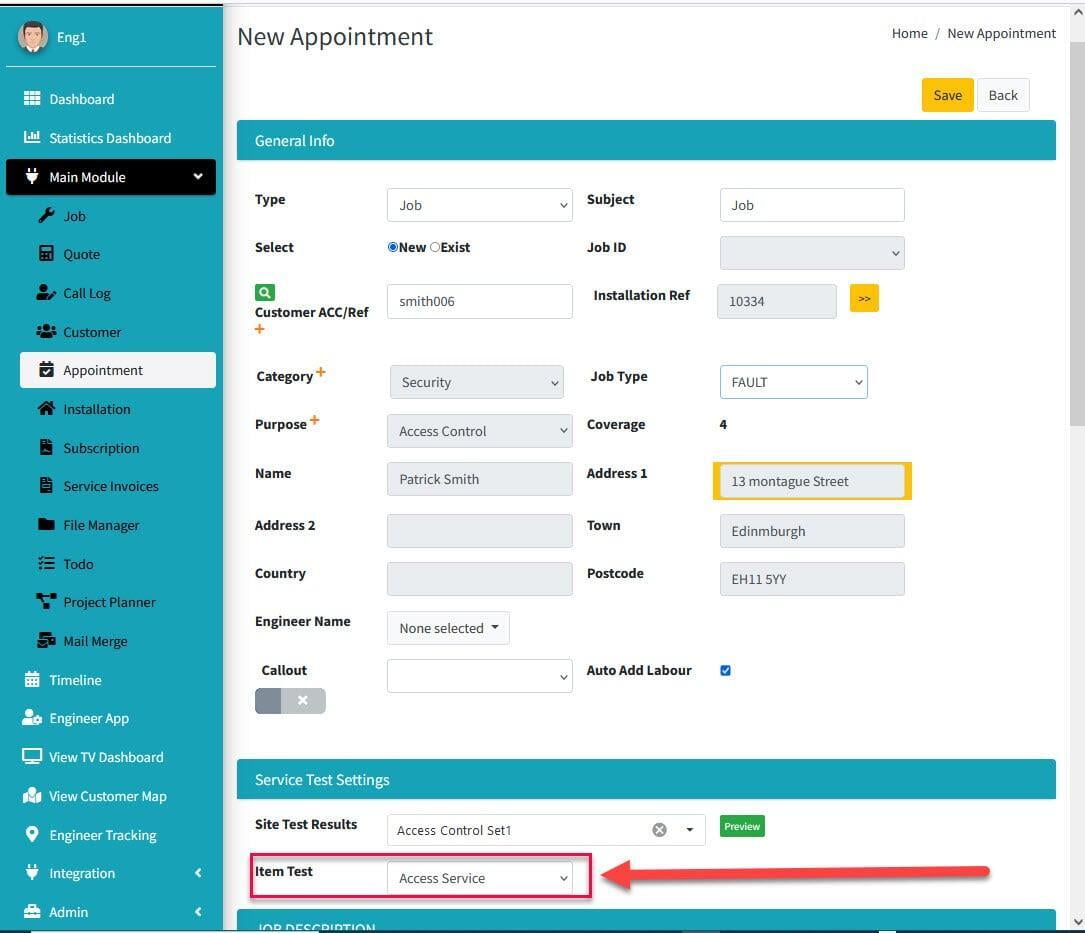Toggle the Callout switch

point(290,701)
